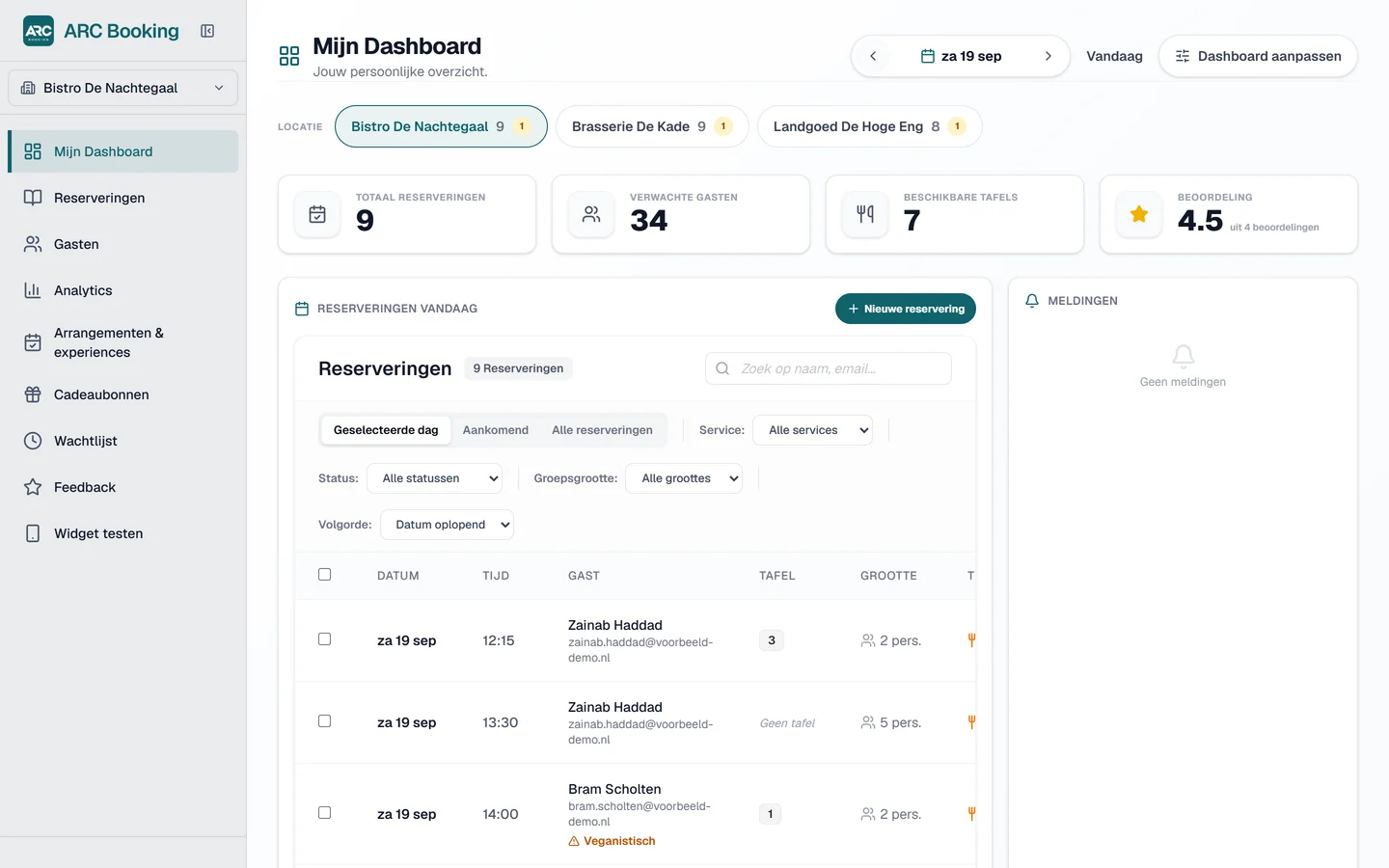Click the TAFEL column header
The image size is (1389, 868).
coord(777,576)
